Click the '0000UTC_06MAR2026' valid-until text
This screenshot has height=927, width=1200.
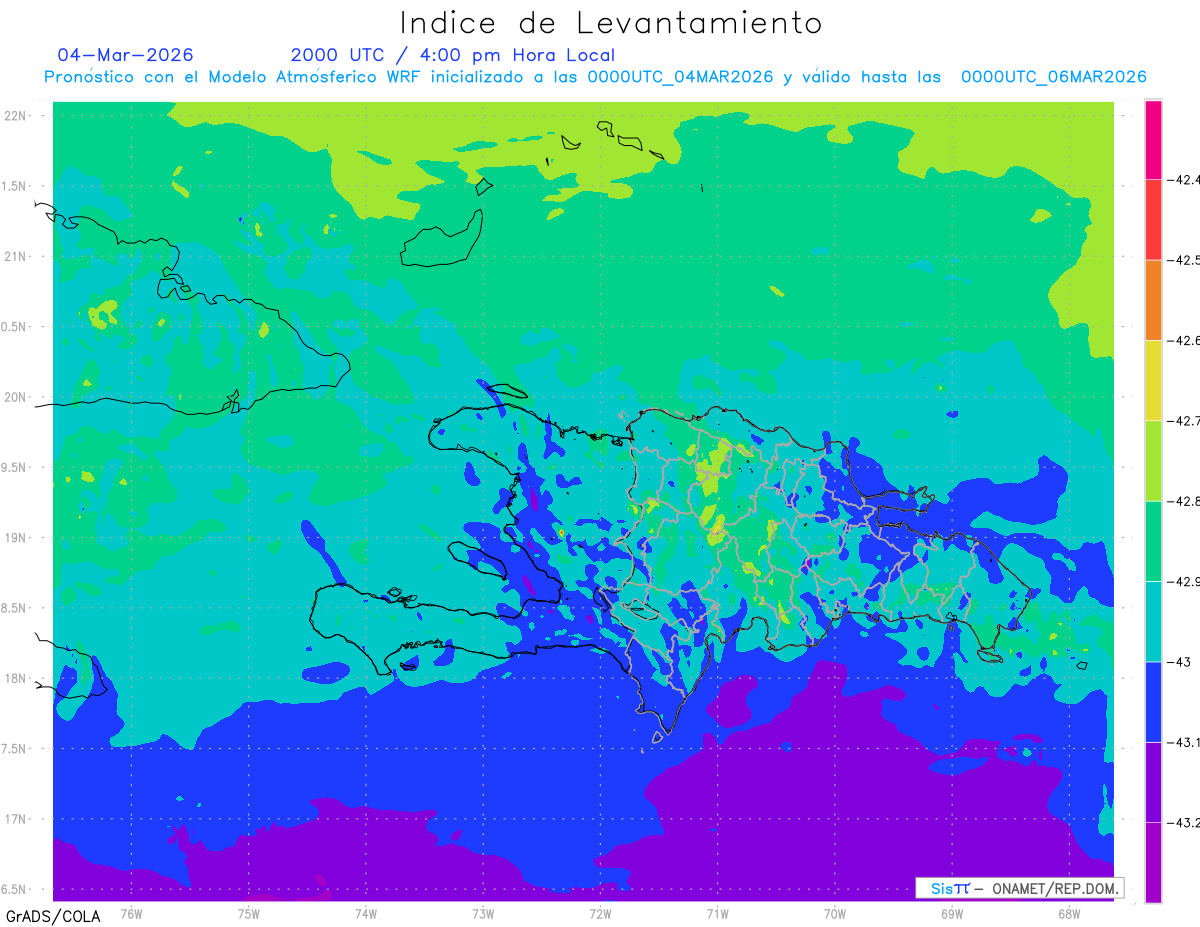(1053, 77)
